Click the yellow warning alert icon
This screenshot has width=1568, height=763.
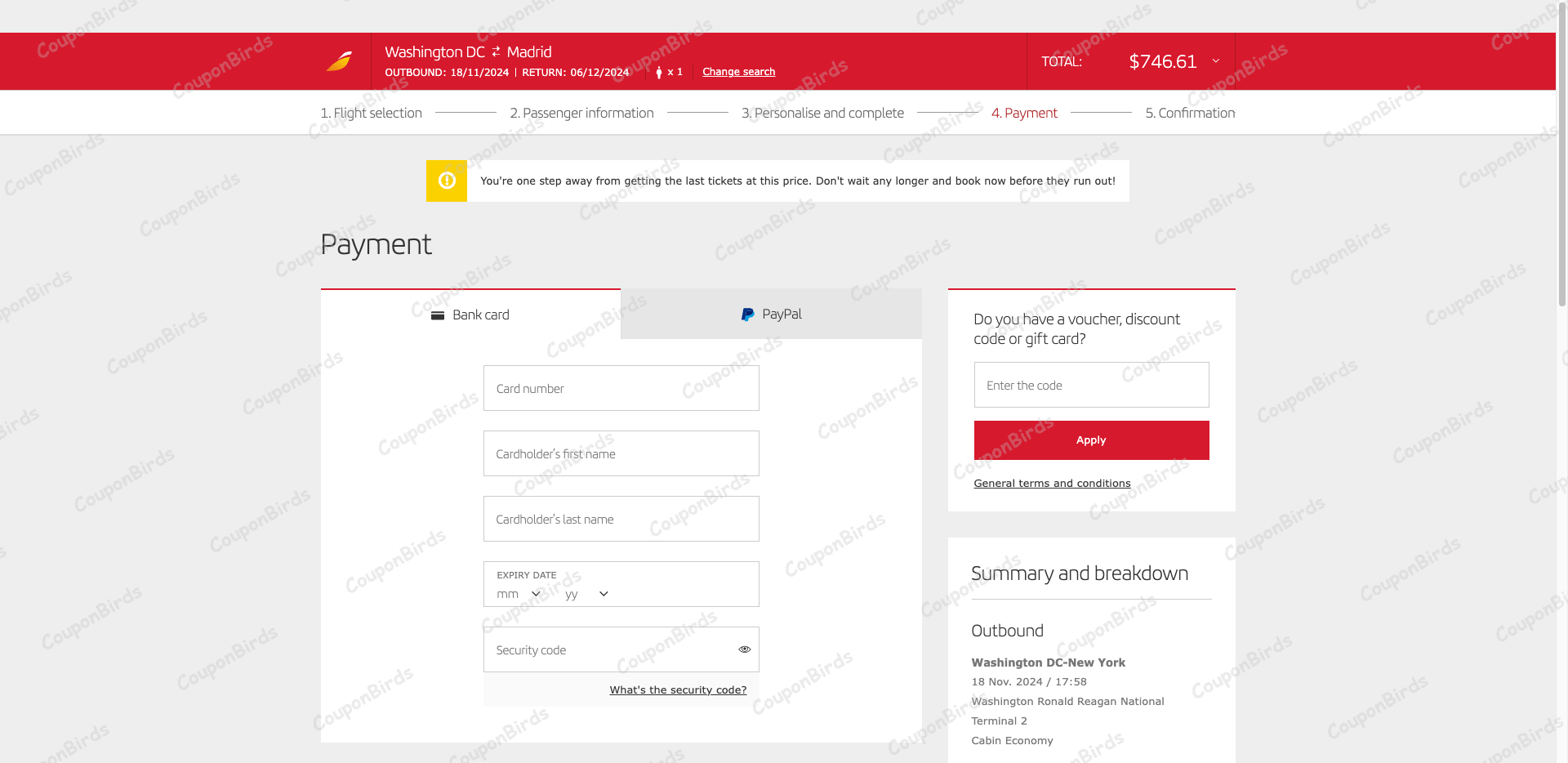pyautogui.click(x=447, y=181)
